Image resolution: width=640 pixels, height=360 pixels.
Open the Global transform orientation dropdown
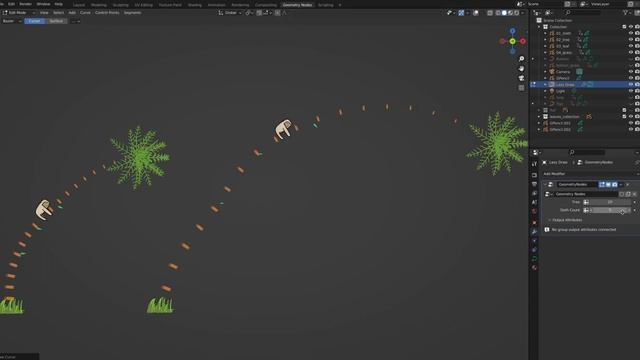230,13
